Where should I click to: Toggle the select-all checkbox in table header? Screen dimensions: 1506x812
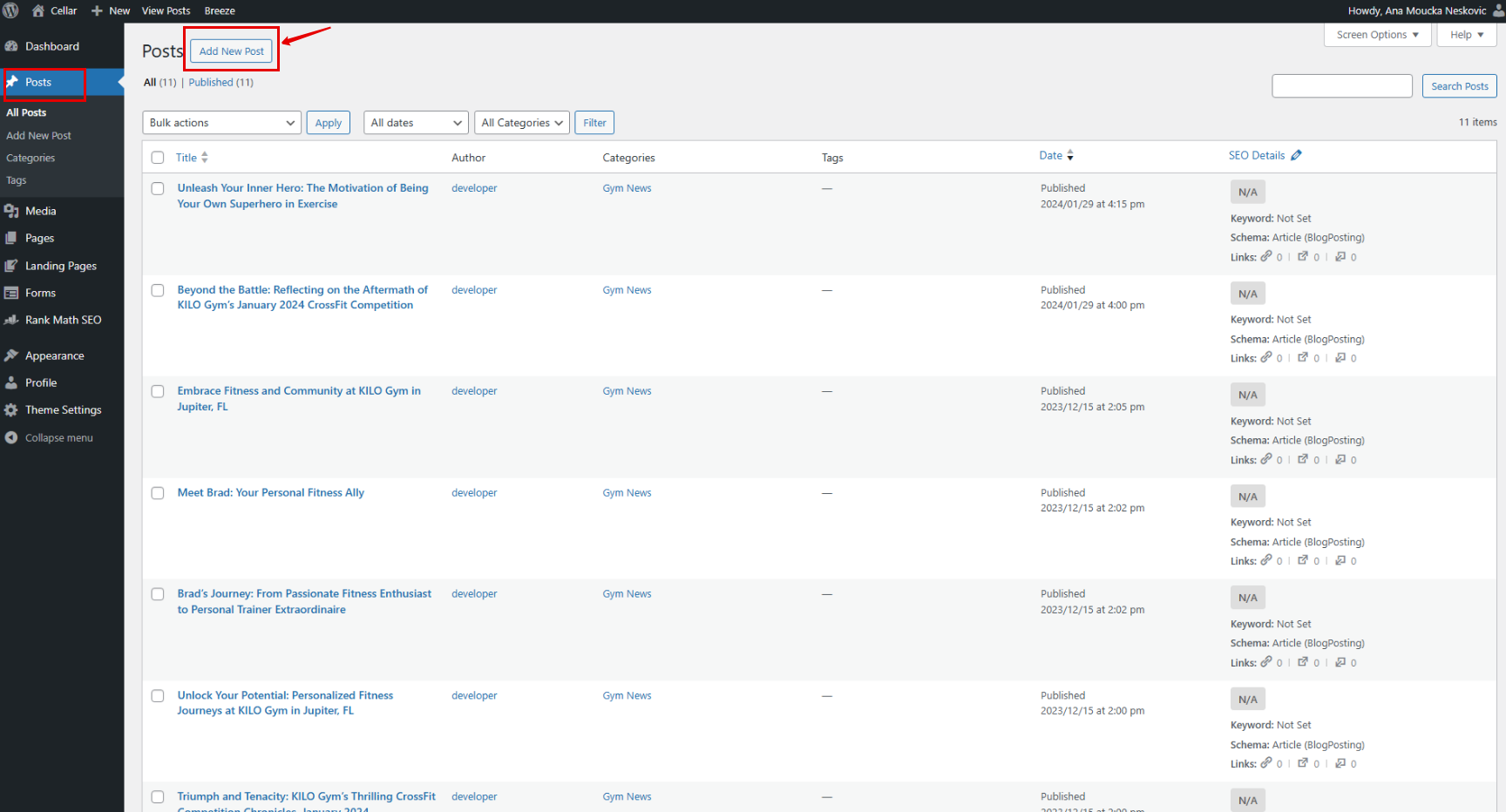coord(158,158)
